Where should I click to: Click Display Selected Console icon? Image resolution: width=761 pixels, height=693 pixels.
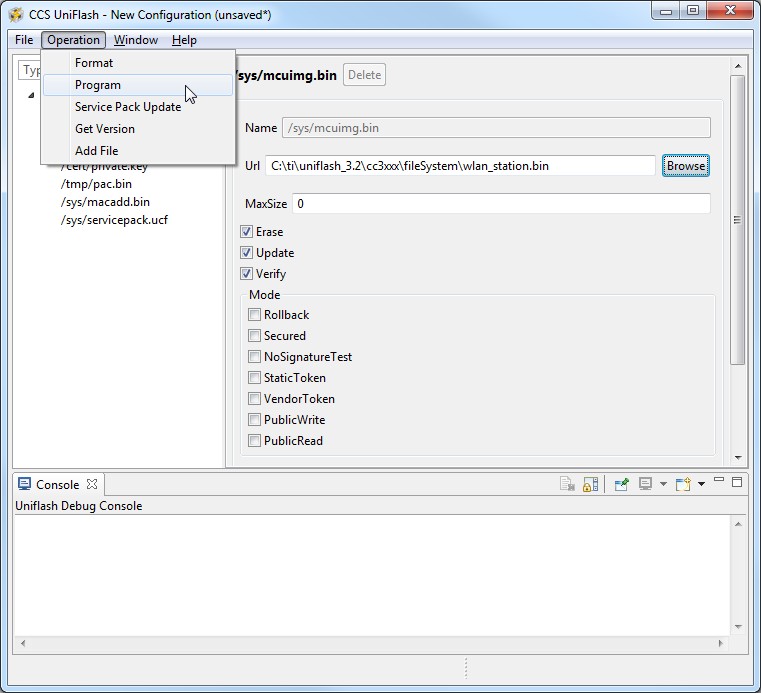click(645, 484)
